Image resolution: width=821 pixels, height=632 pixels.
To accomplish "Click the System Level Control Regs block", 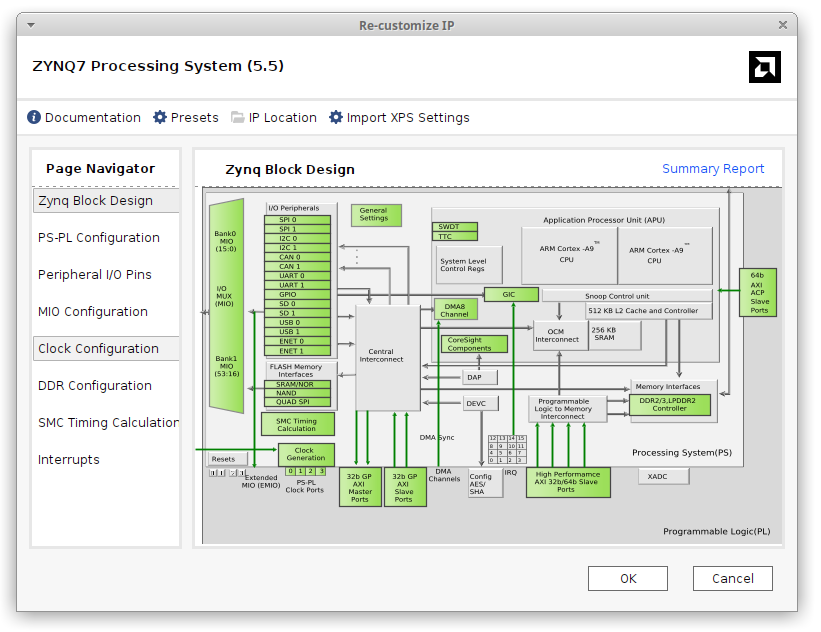I will pyautogui.click(x=469, y=265).
